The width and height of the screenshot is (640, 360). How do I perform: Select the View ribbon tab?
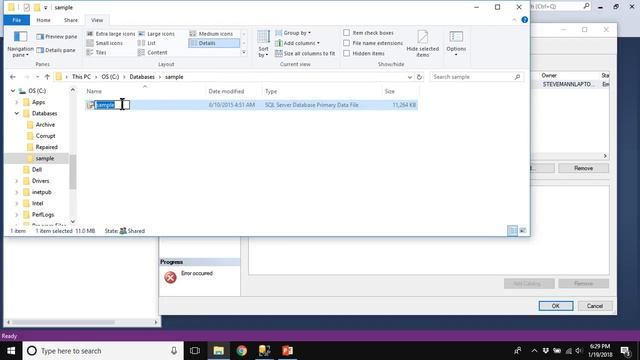click(97, 20)
